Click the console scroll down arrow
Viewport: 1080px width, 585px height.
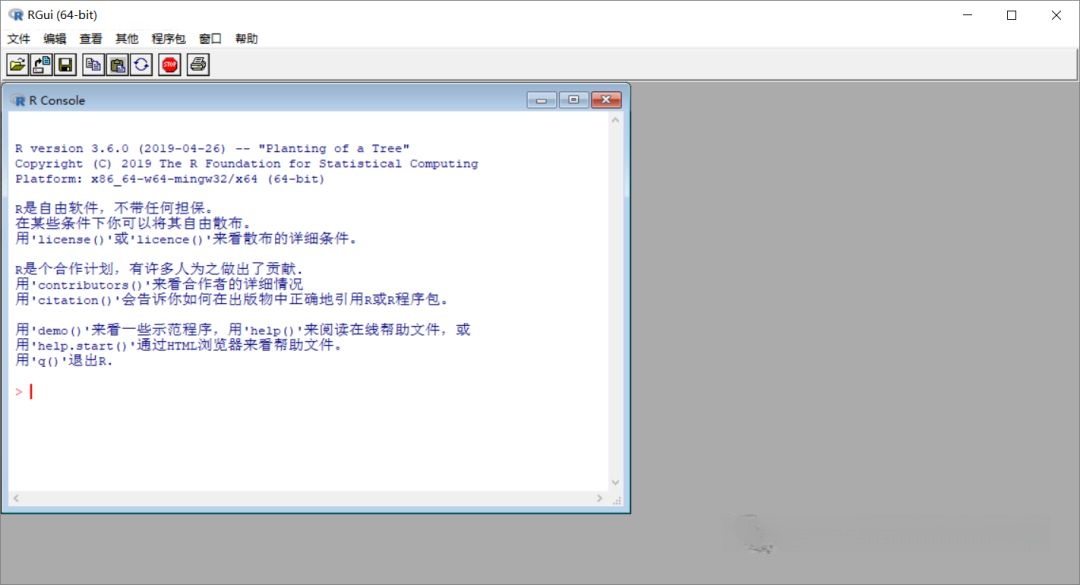[x=615, y=482]
